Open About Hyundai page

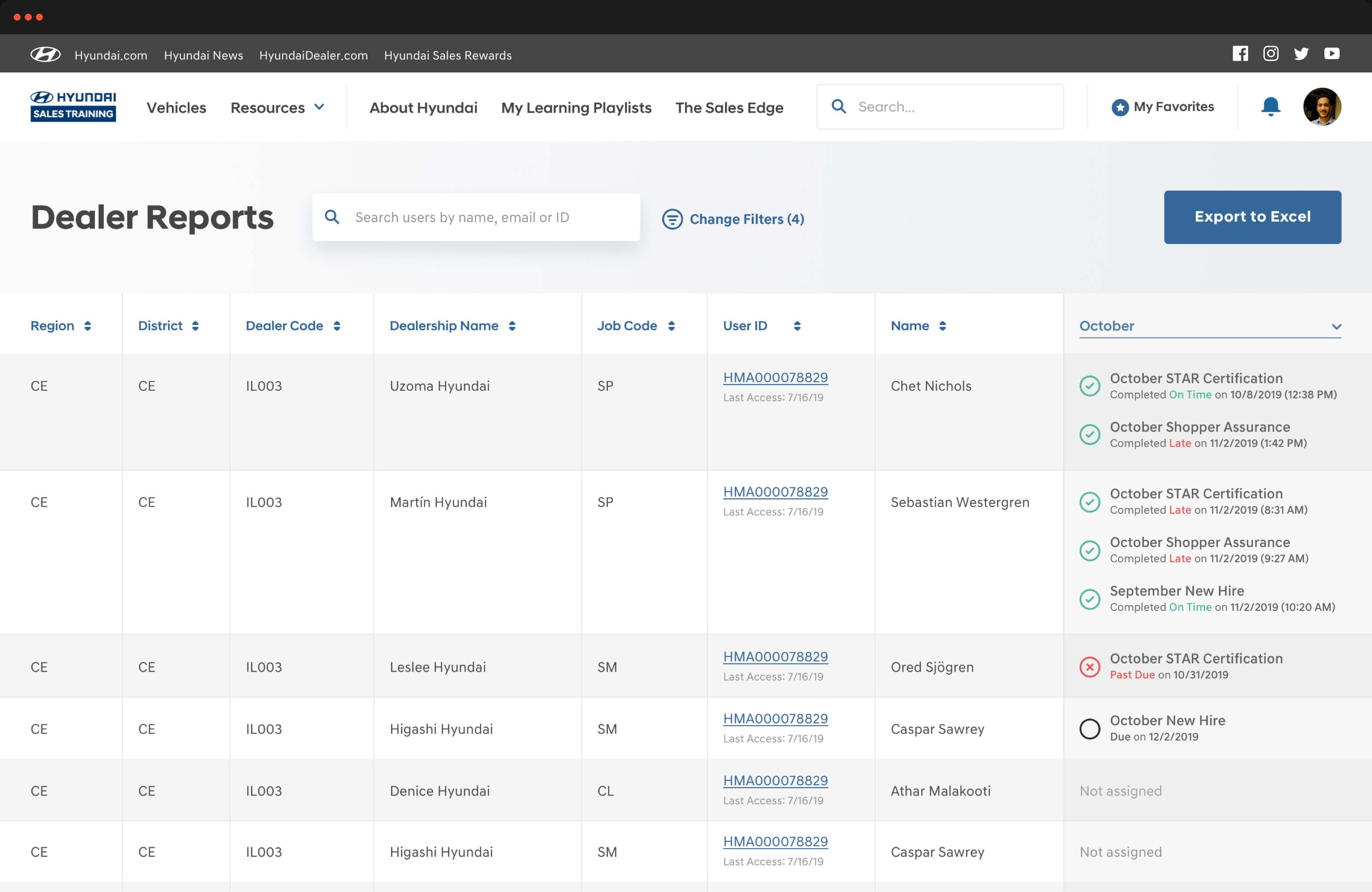click(423, 107)
